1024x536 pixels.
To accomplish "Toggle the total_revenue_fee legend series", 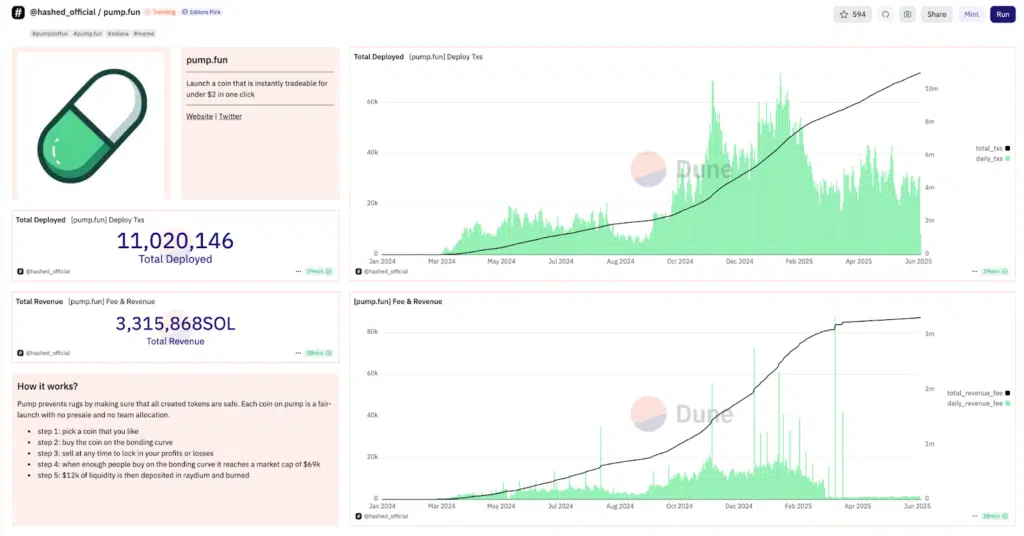I will (x=978, y=393).
